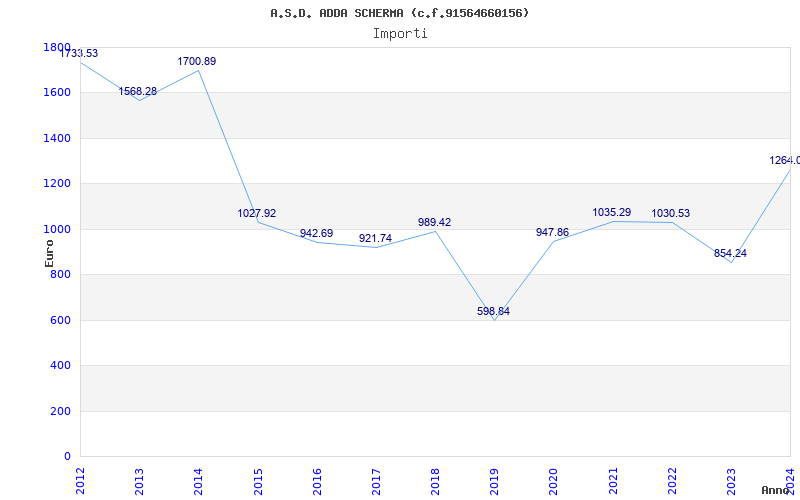The image size is (800, 500).
Task: Select the 989.42 data label
Action: [434, 222]
